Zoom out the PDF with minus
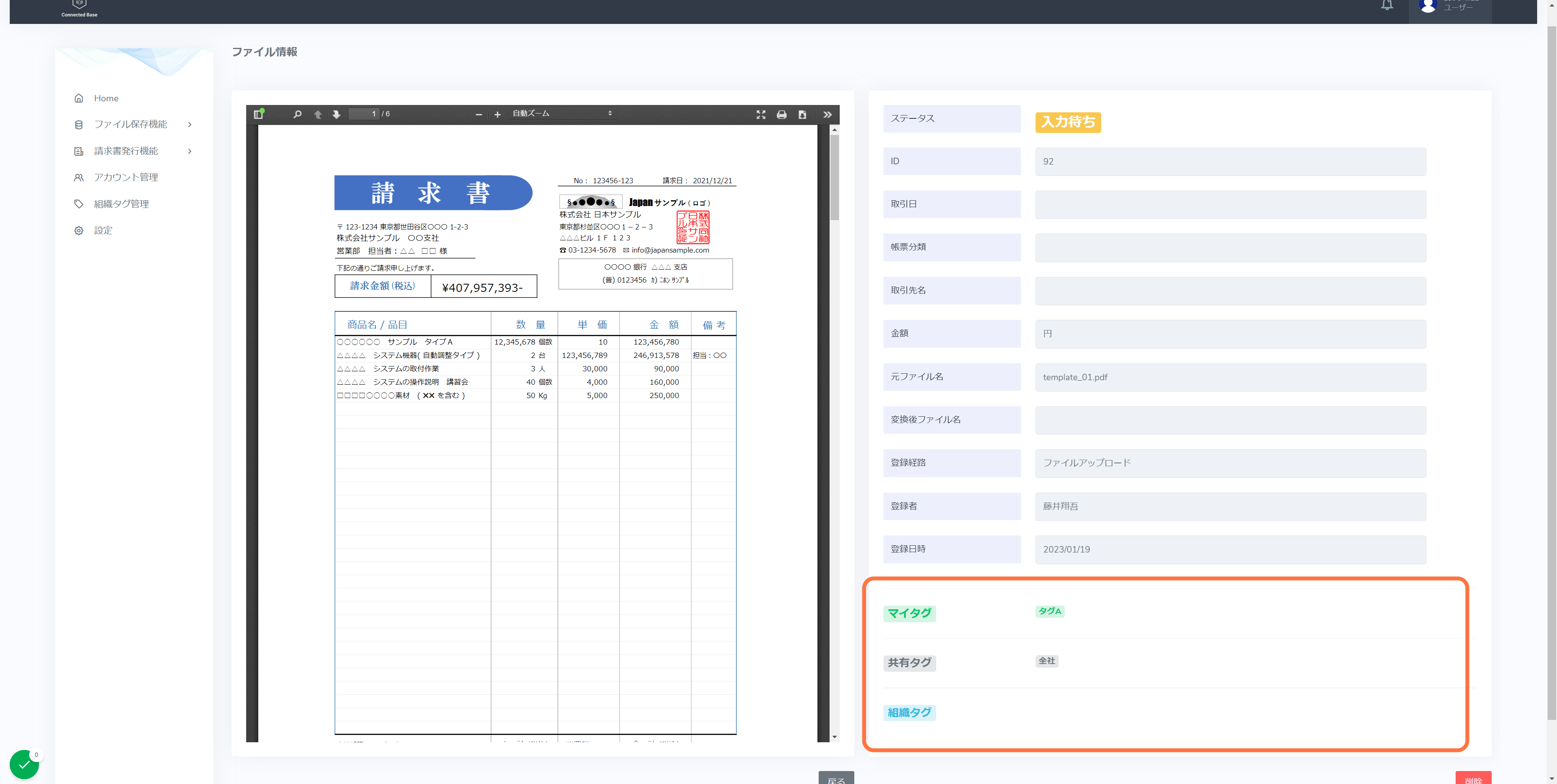The image size is (1557, 784). [x=479, y=114]
